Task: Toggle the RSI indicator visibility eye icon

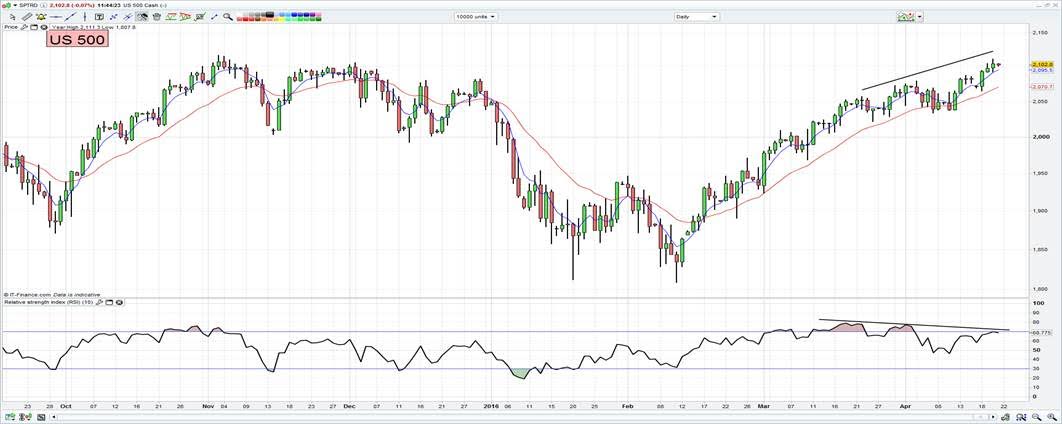Action: tap(121, 301)
